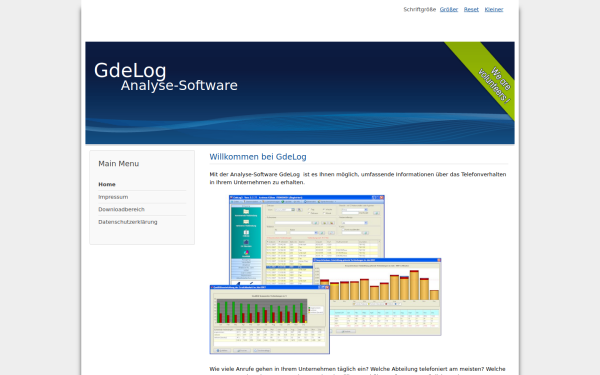Open the Impressum menu item
Viewport: 600px width, 375px height.
(x=113, y=197)
